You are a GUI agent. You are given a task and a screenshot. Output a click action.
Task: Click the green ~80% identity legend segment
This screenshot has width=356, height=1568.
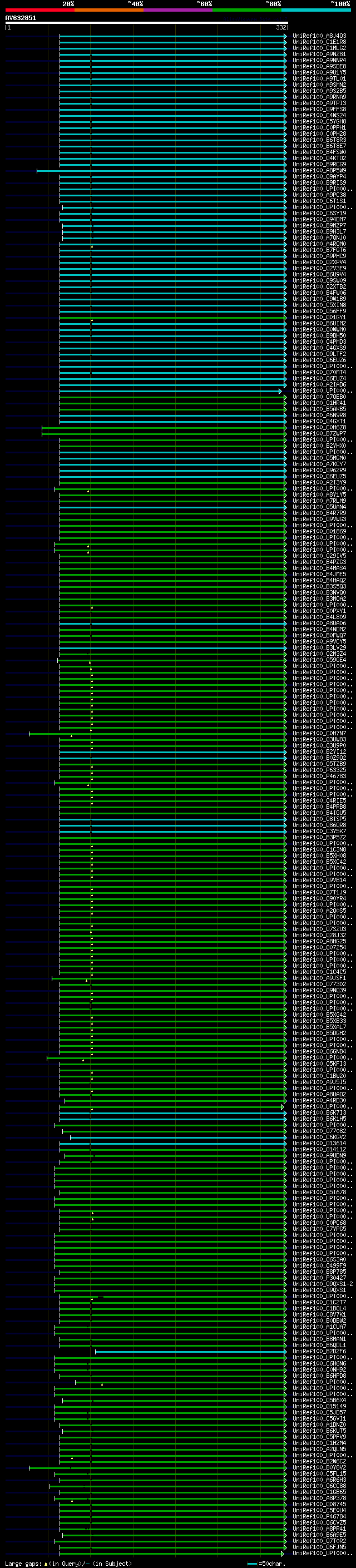coord(247,10)
